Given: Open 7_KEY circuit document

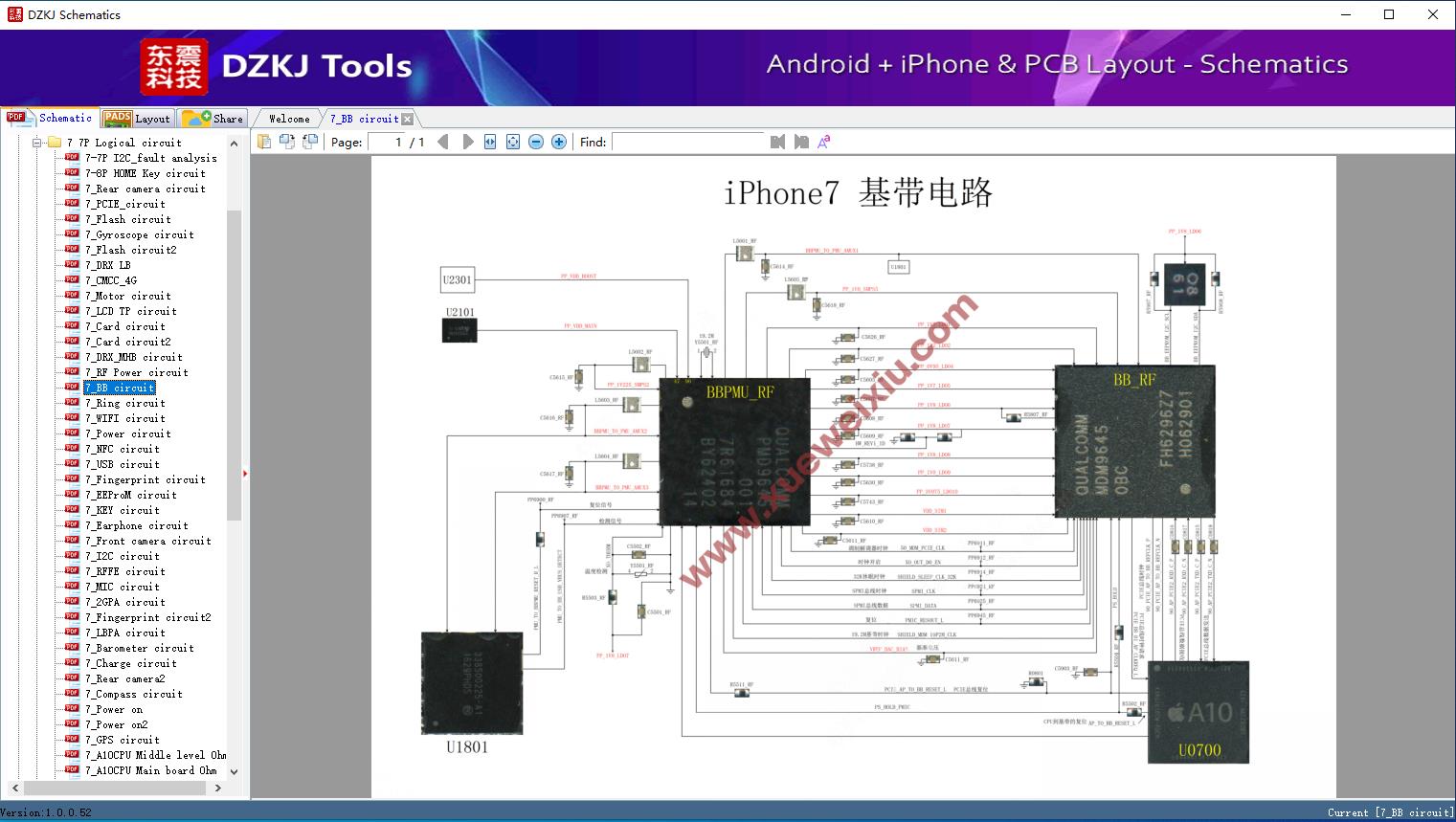Looking at the screenshot, I should (x=123, y=510).
